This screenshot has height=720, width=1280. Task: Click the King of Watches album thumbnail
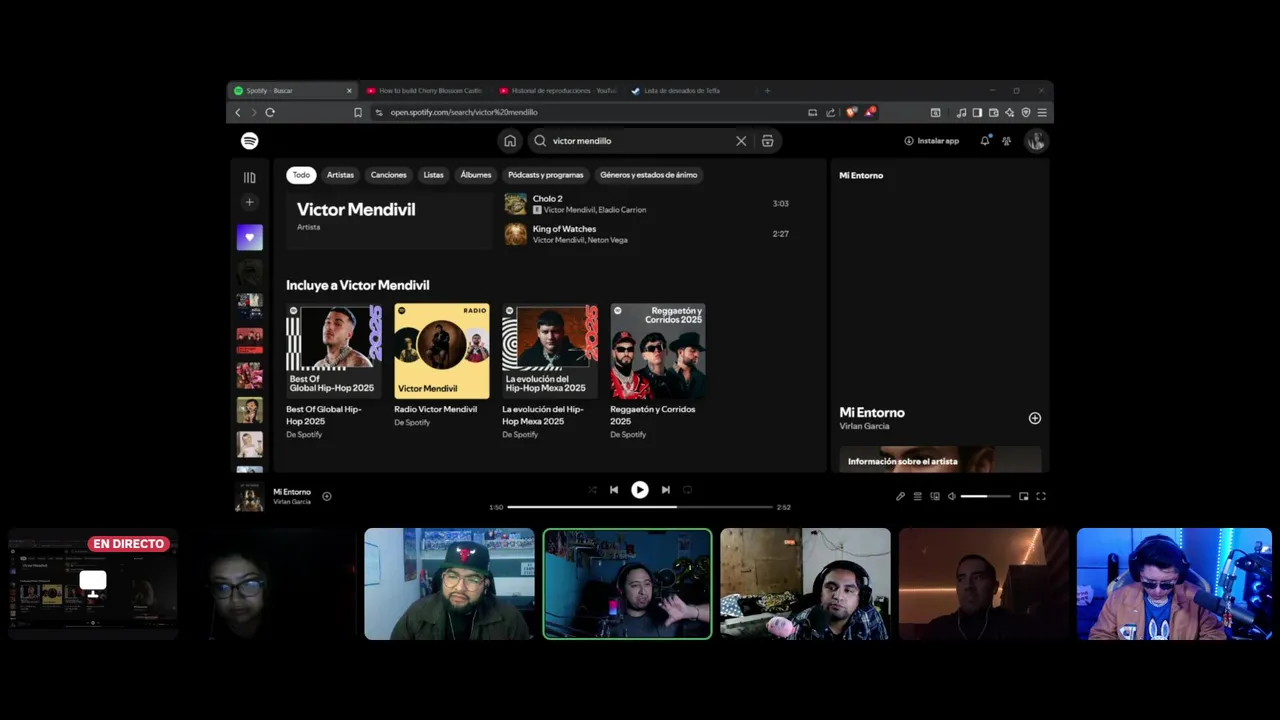pyautogui.click(x=515, y=234)
